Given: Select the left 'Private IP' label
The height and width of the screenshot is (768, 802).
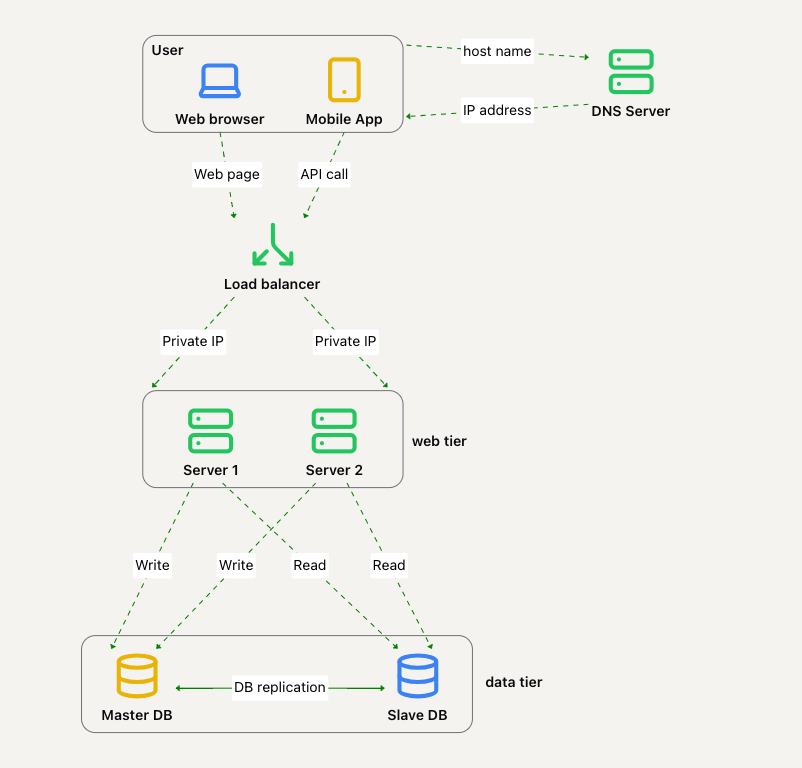Looking at the screenshot, I should coord(193,341).
